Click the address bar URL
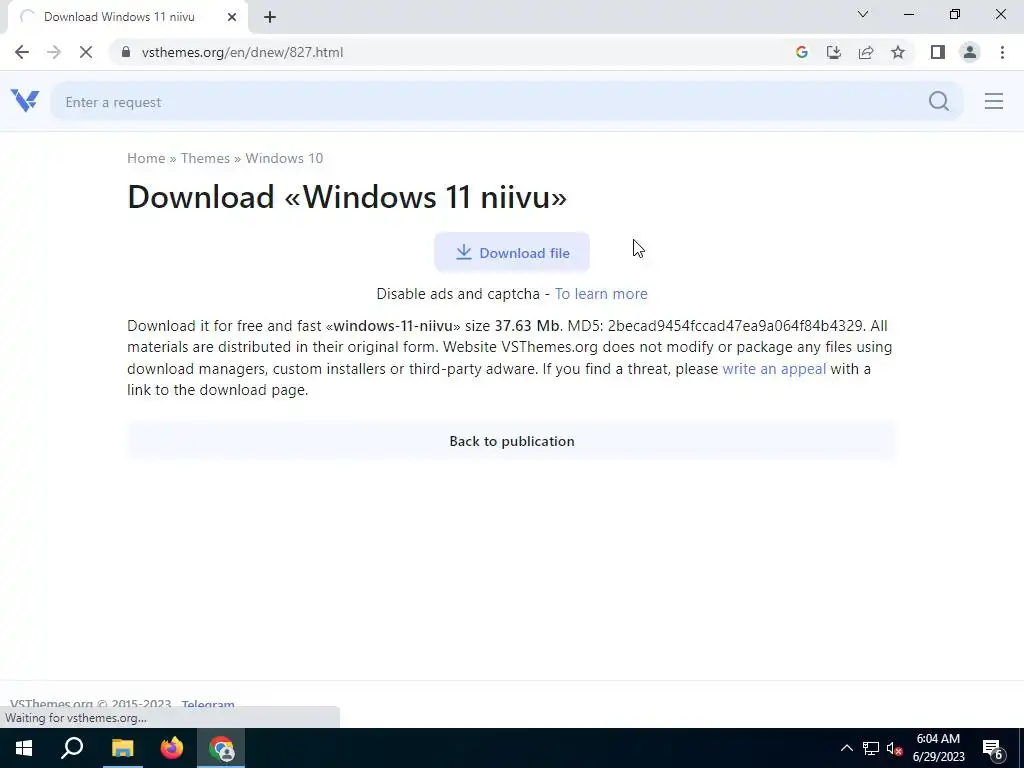Image resolution: width=1024 pixels, height=768 pixels. pos(242,52)
